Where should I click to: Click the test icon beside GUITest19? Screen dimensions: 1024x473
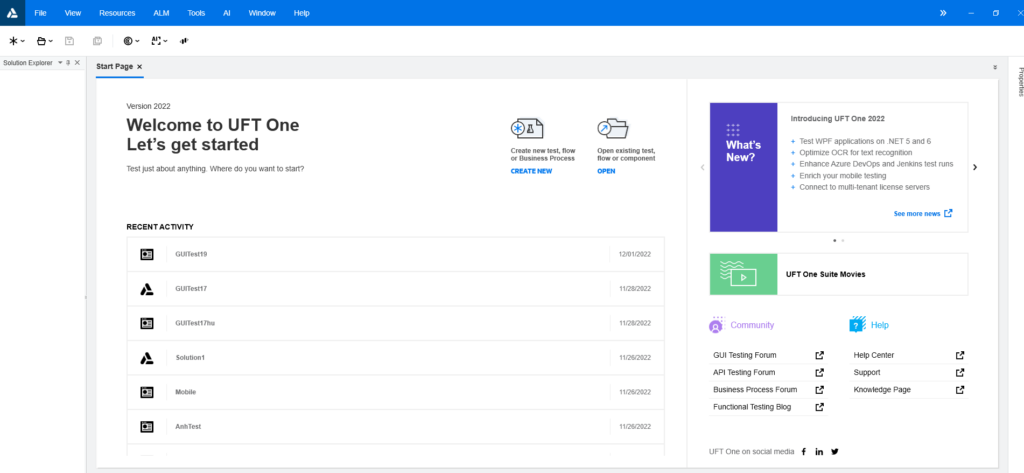click(147, 254)
